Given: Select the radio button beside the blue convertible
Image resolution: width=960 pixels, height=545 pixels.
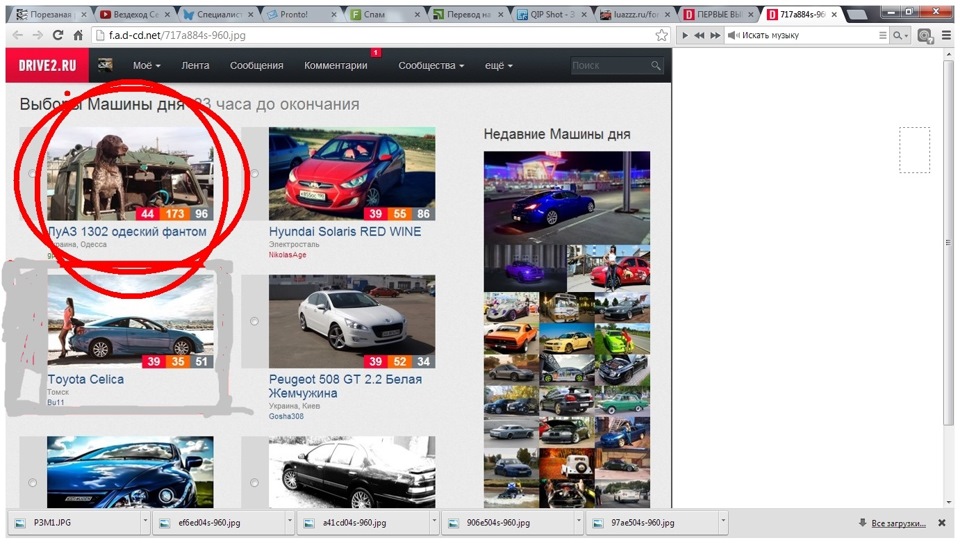Looking at the screenshot, I should pyautogui.click(x=32, y=483).
